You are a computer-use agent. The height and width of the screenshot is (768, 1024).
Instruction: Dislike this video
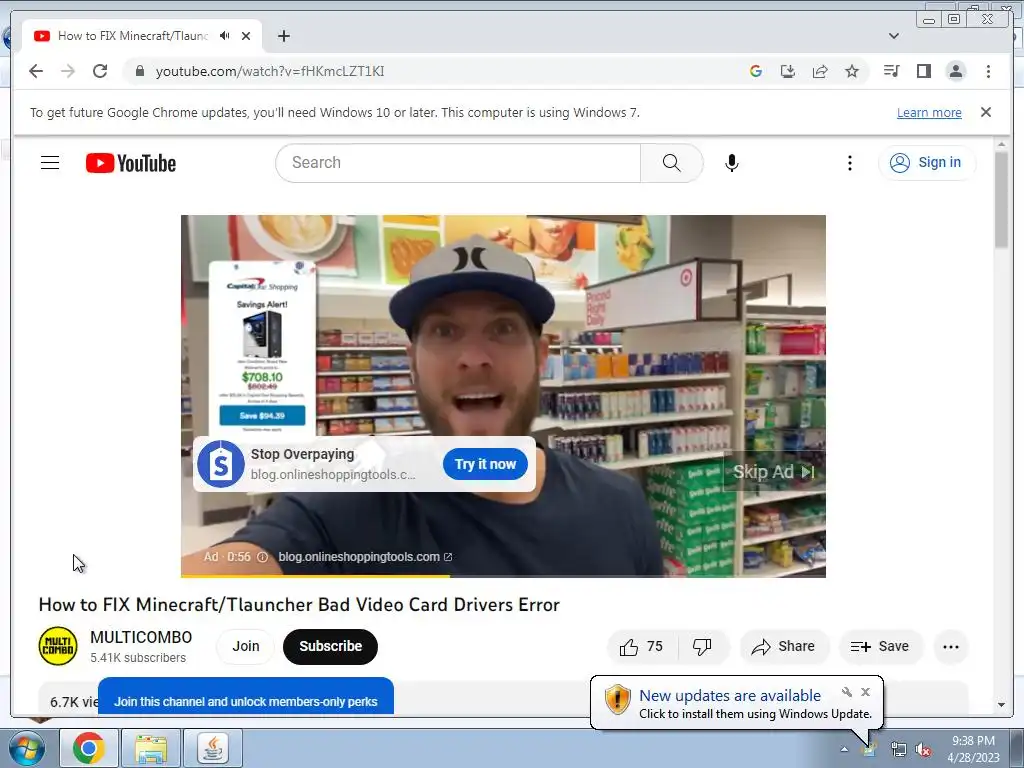point(703,647)
